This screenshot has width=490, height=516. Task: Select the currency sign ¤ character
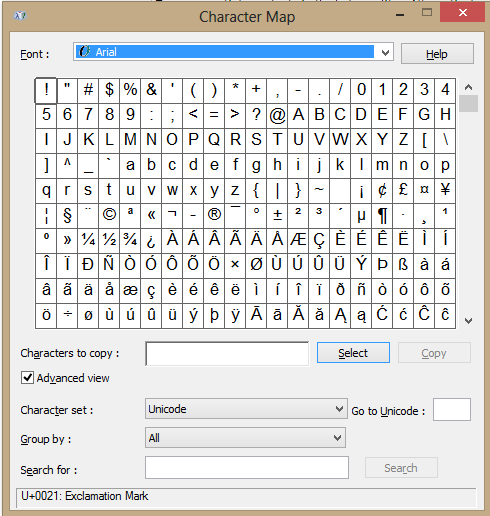[424, 190]
